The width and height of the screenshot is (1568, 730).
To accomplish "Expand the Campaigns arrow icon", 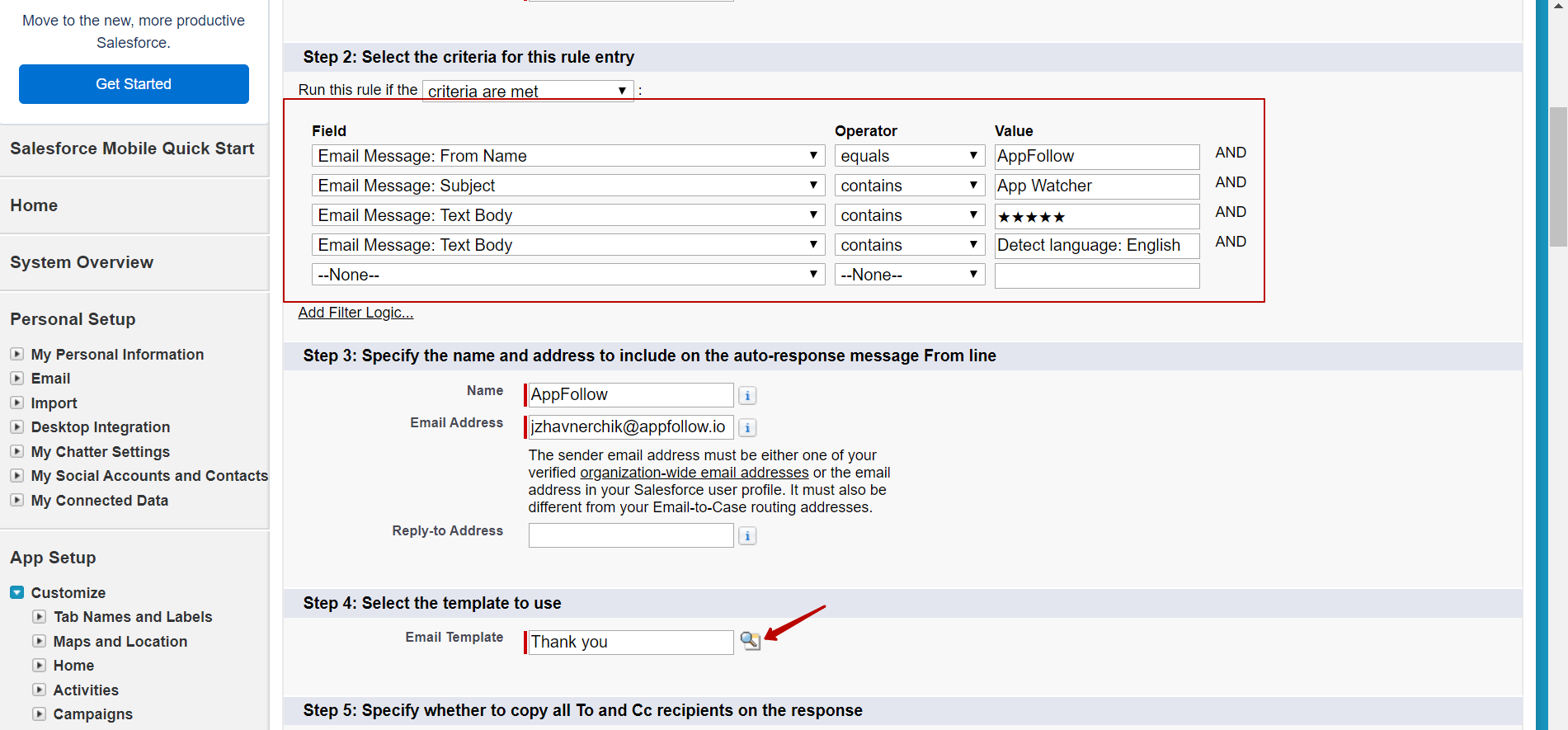I will (x=39, y=714).
